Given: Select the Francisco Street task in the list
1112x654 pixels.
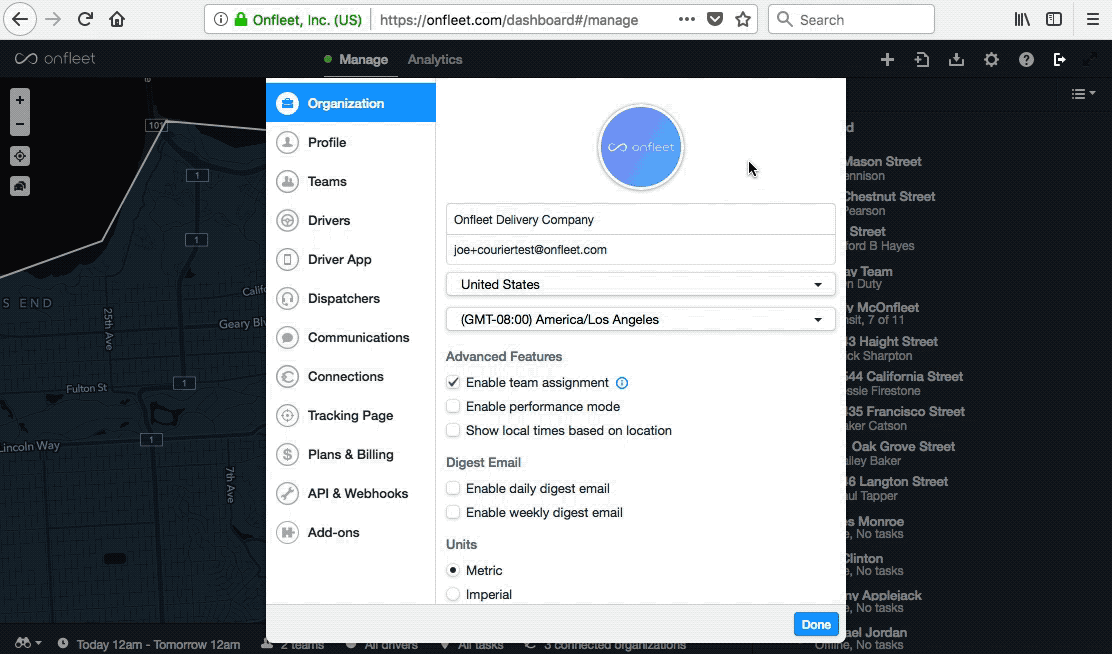Looking at the screenshot, I should point(905,418).
